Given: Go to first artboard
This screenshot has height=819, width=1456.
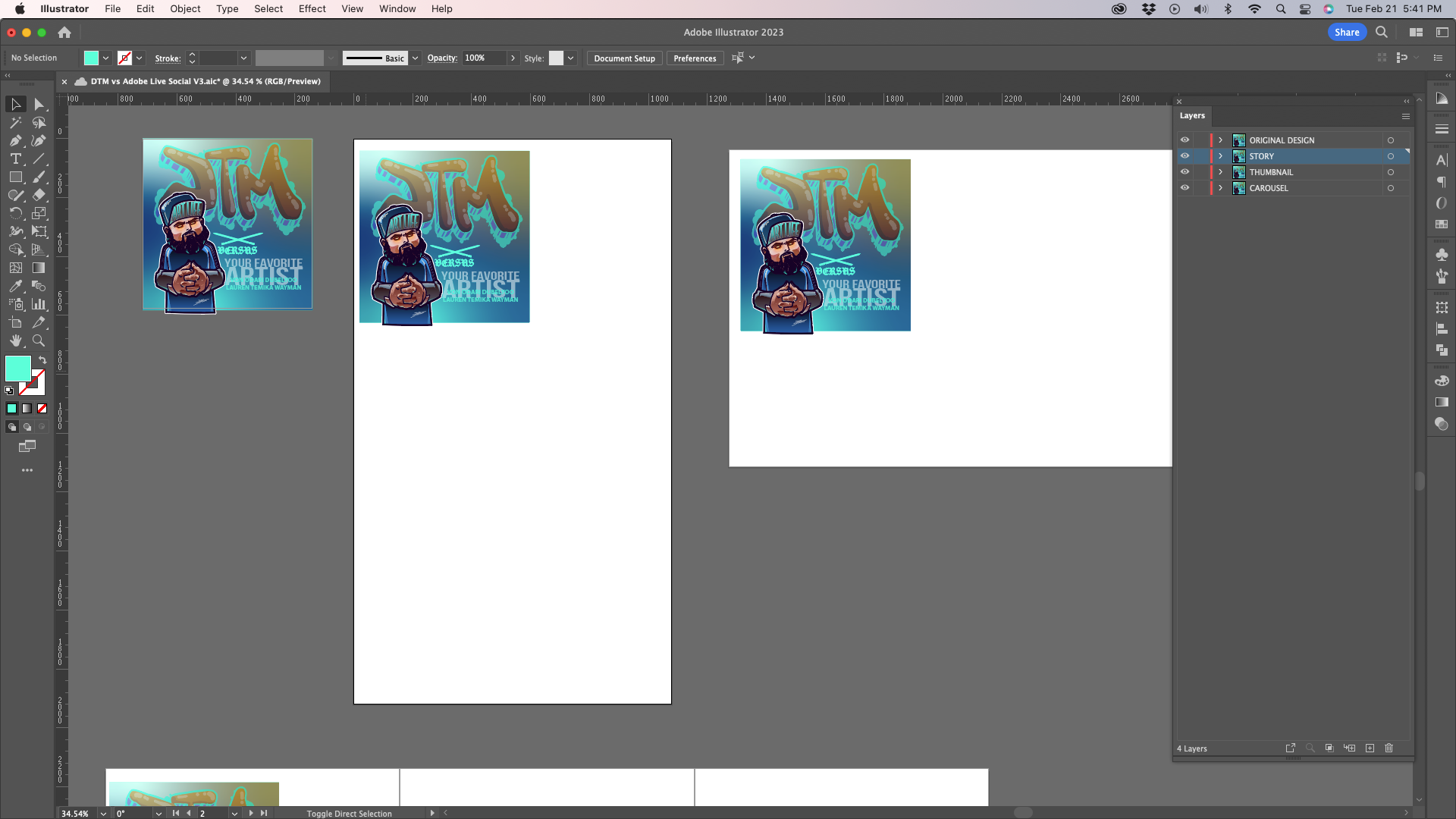Looking at the screenshot, I should tap(176, 813).
